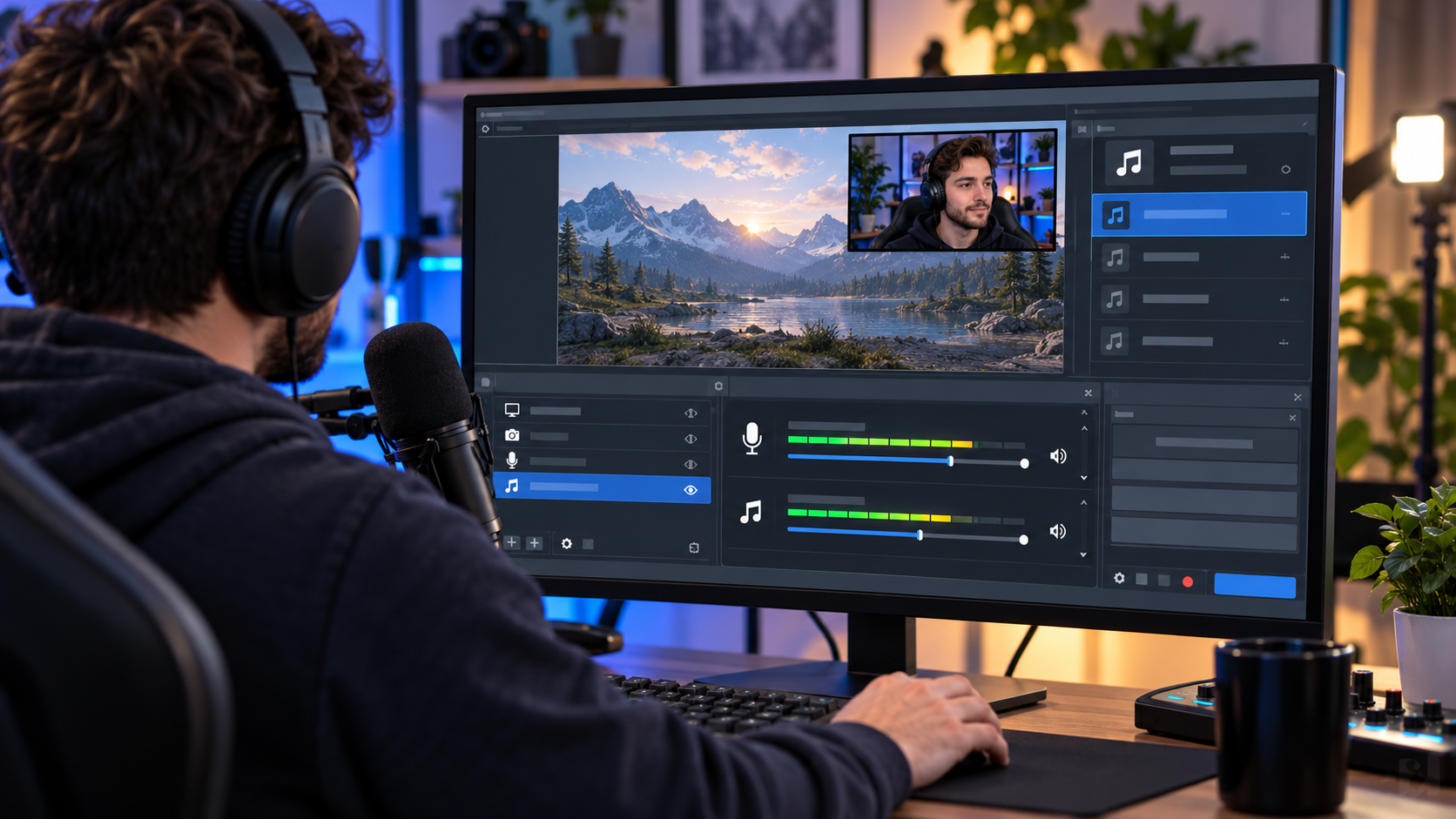Toggle visibility eye of monitor source
Image resolution: width=1456 pixels, height=819 pixels.
click(691, 413)
